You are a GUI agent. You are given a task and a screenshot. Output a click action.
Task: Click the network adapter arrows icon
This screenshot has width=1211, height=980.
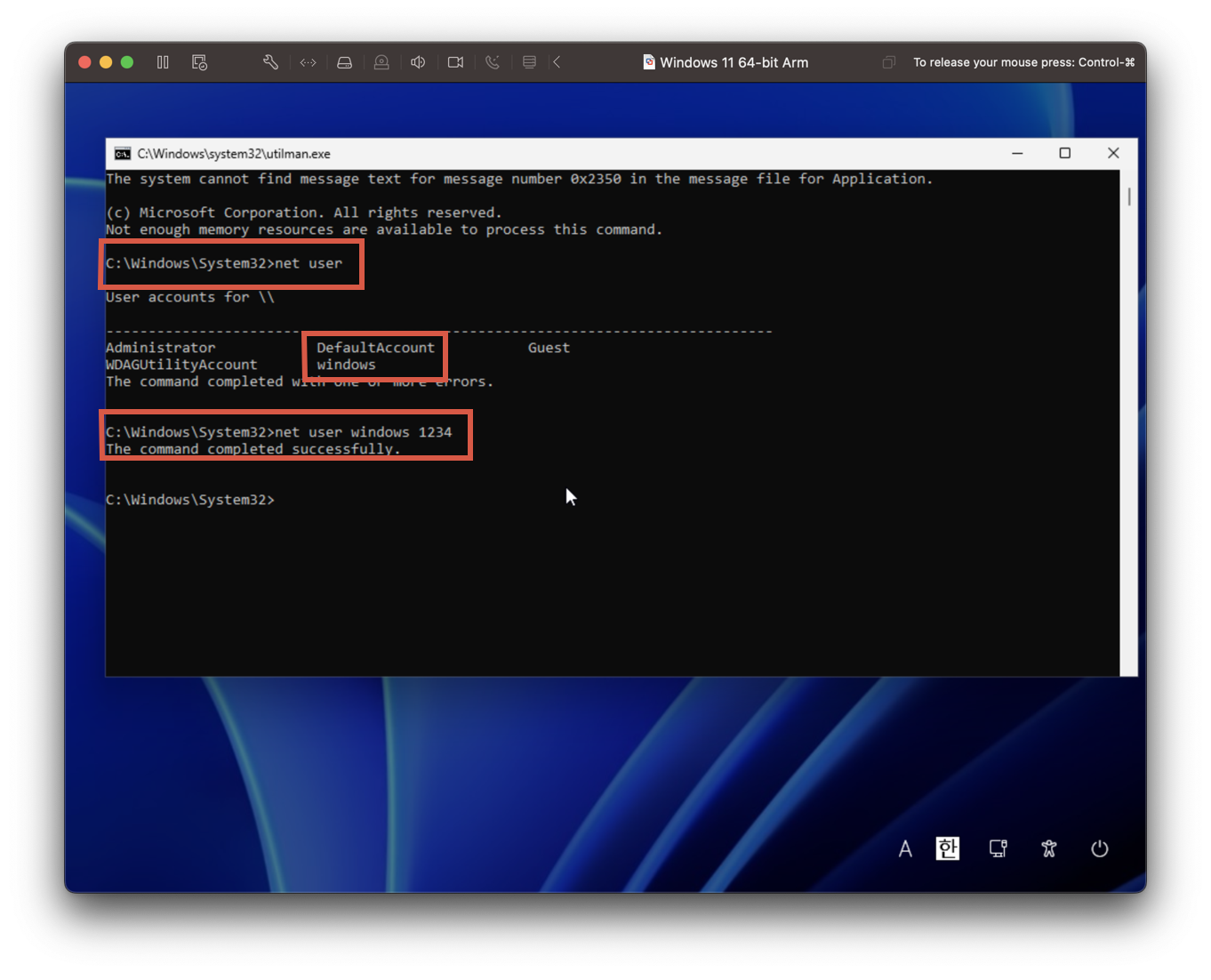308,62
